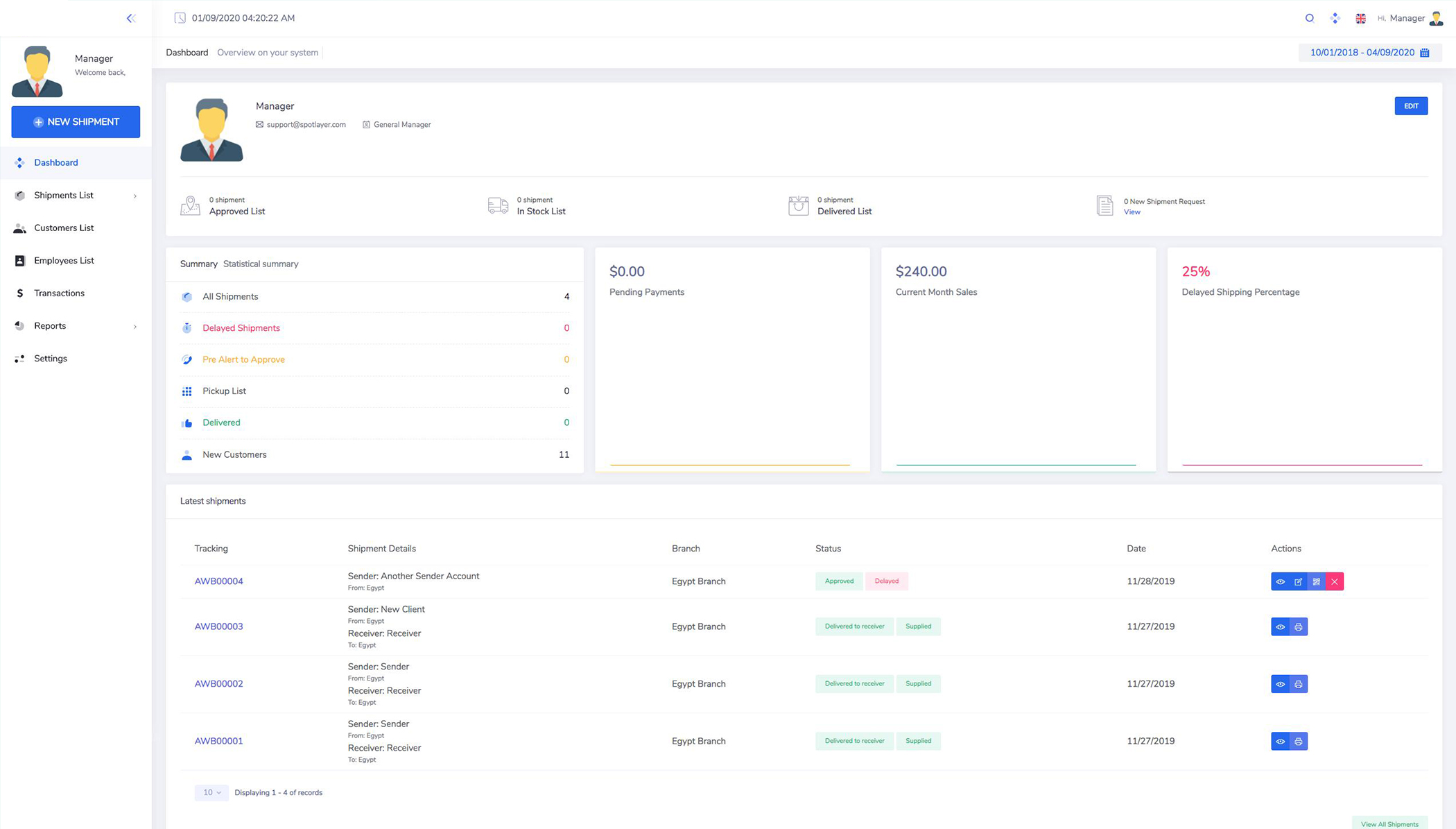Click the In Stock List truck icon
Screen dimensions: 1456x829
tap(498, 205)
